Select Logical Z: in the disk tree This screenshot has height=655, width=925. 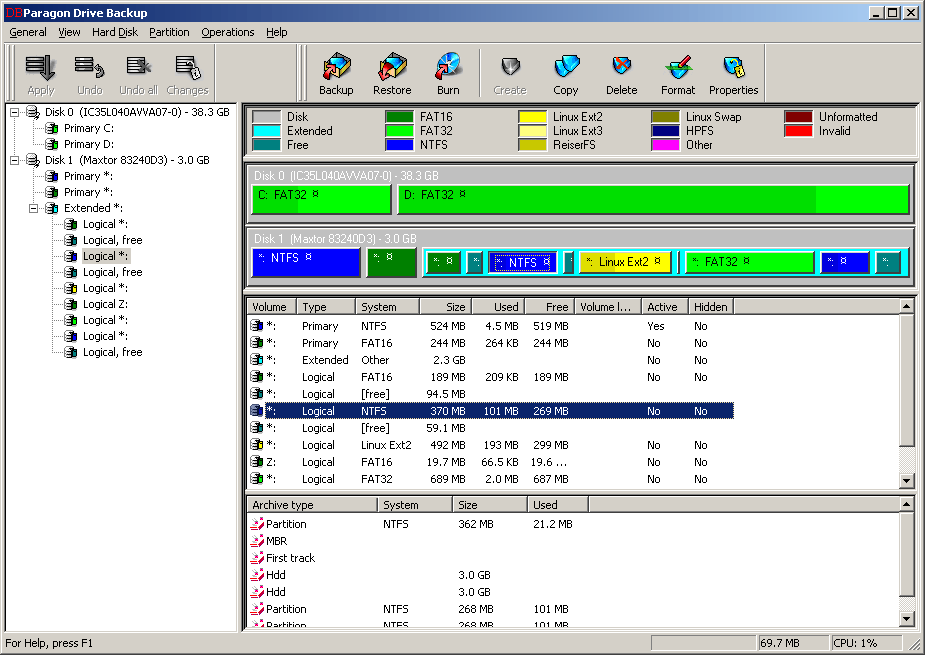tap(105, 304)
